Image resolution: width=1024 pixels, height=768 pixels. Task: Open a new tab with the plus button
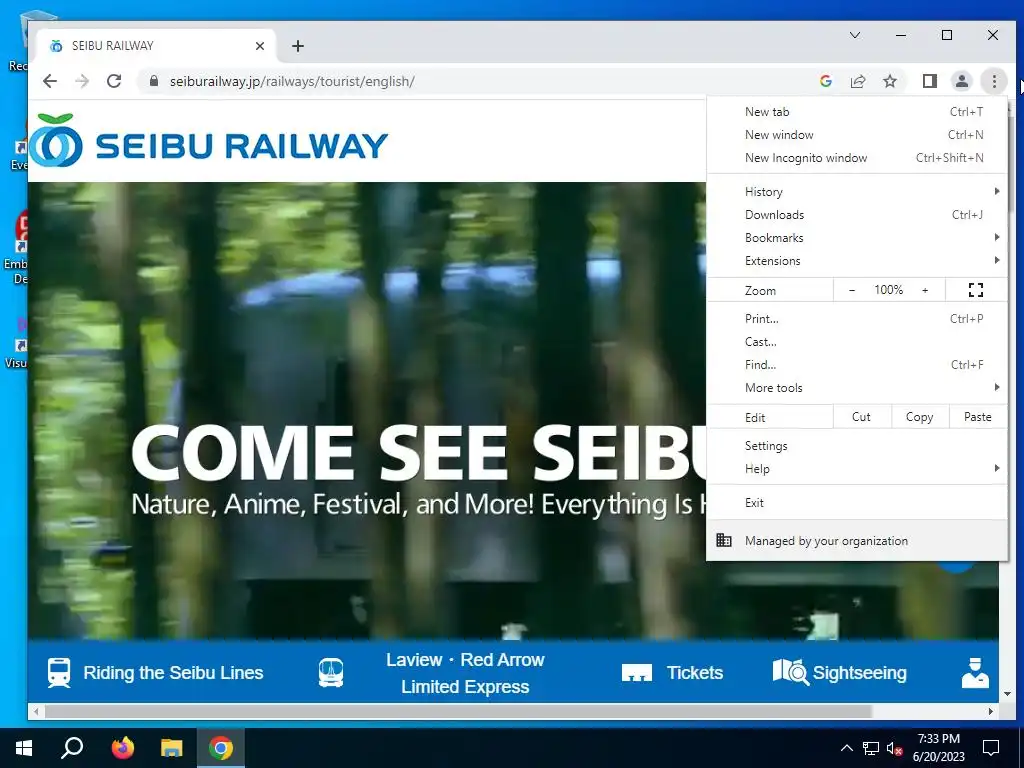pyautogui.click(x=298, y=46)
